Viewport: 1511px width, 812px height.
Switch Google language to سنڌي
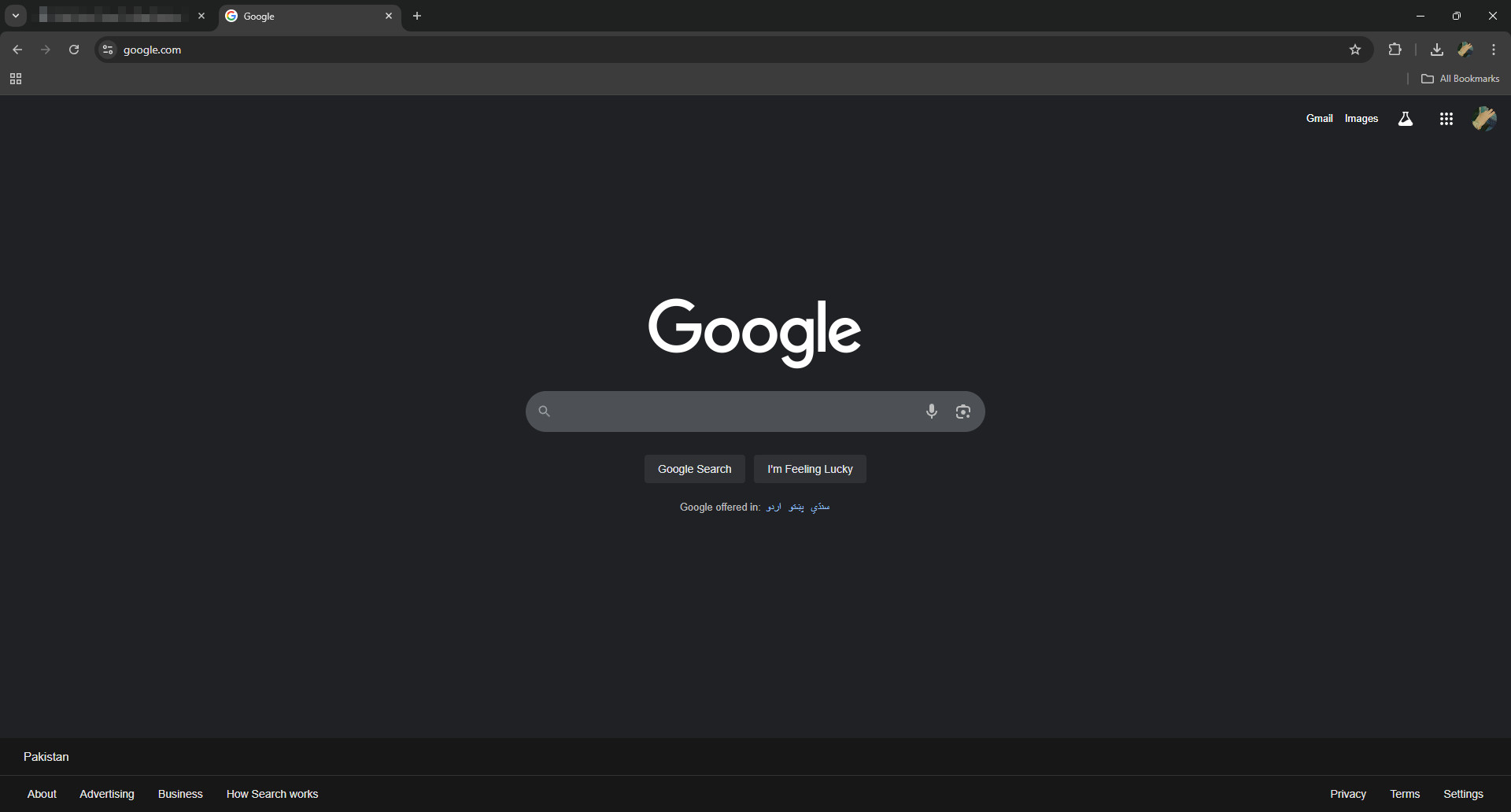(x=820, y=507)
